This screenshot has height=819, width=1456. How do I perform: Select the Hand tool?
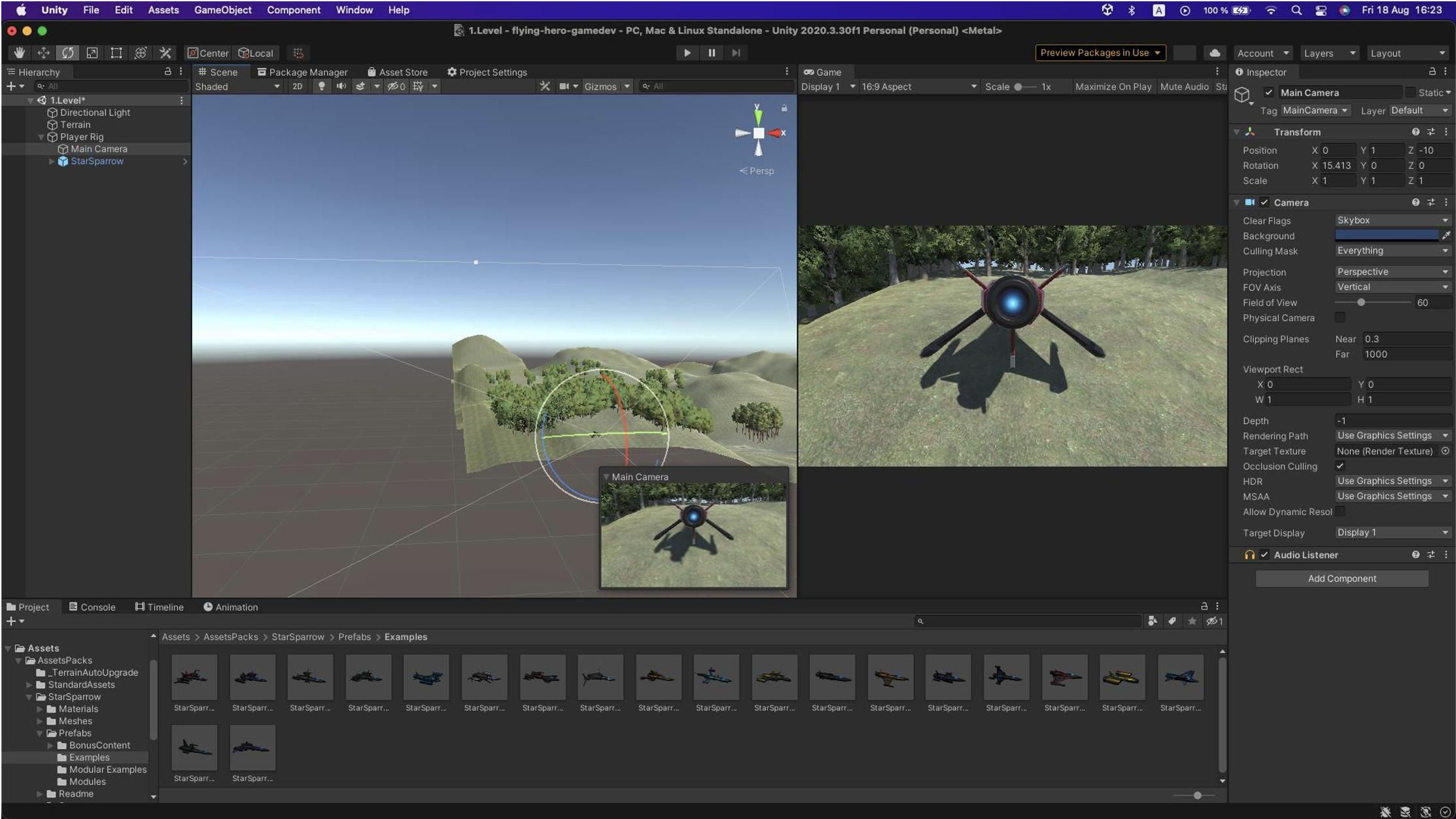(x=19, y=53)
